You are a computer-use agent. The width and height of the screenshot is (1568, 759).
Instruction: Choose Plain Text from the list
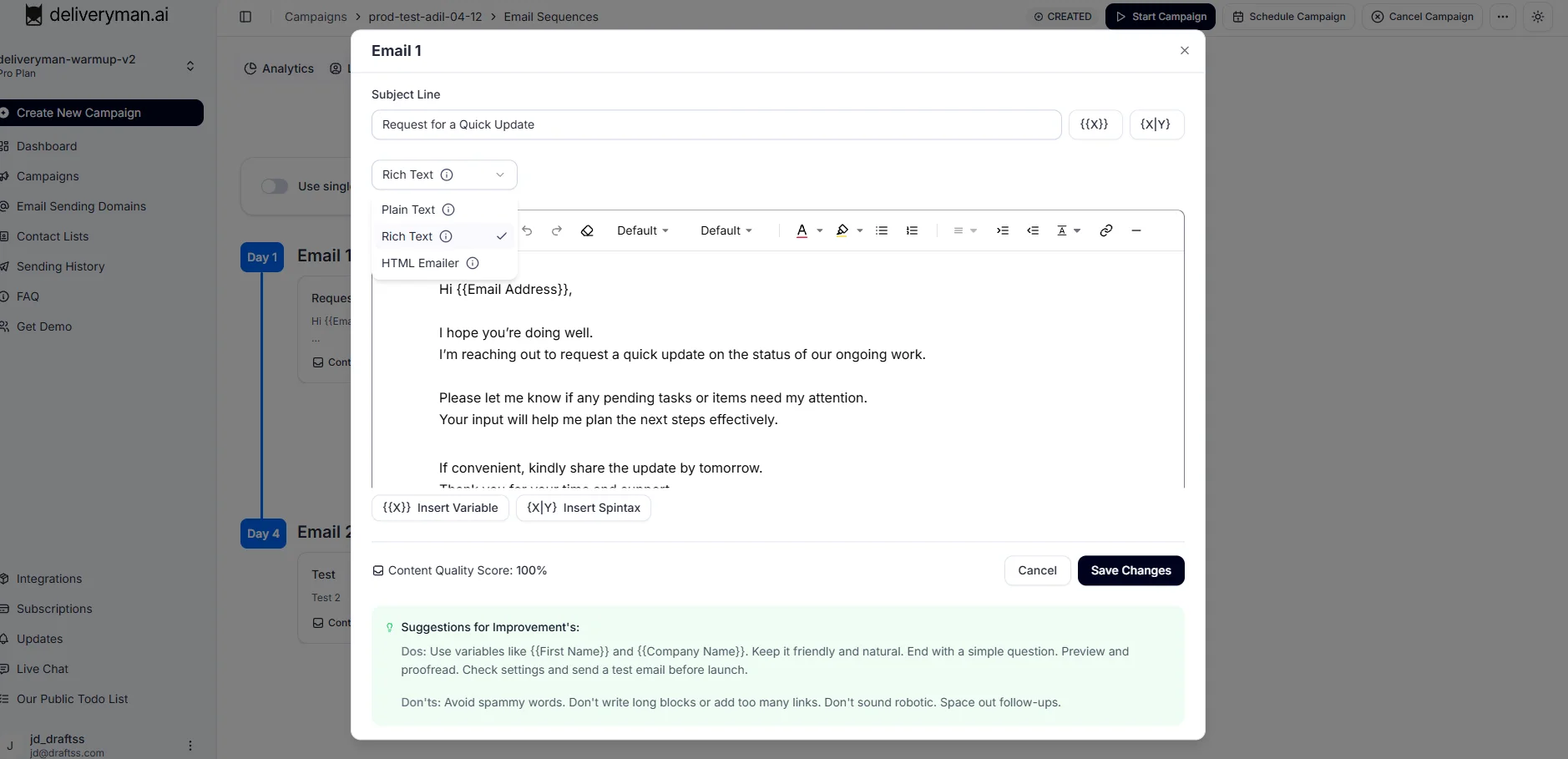408,210
